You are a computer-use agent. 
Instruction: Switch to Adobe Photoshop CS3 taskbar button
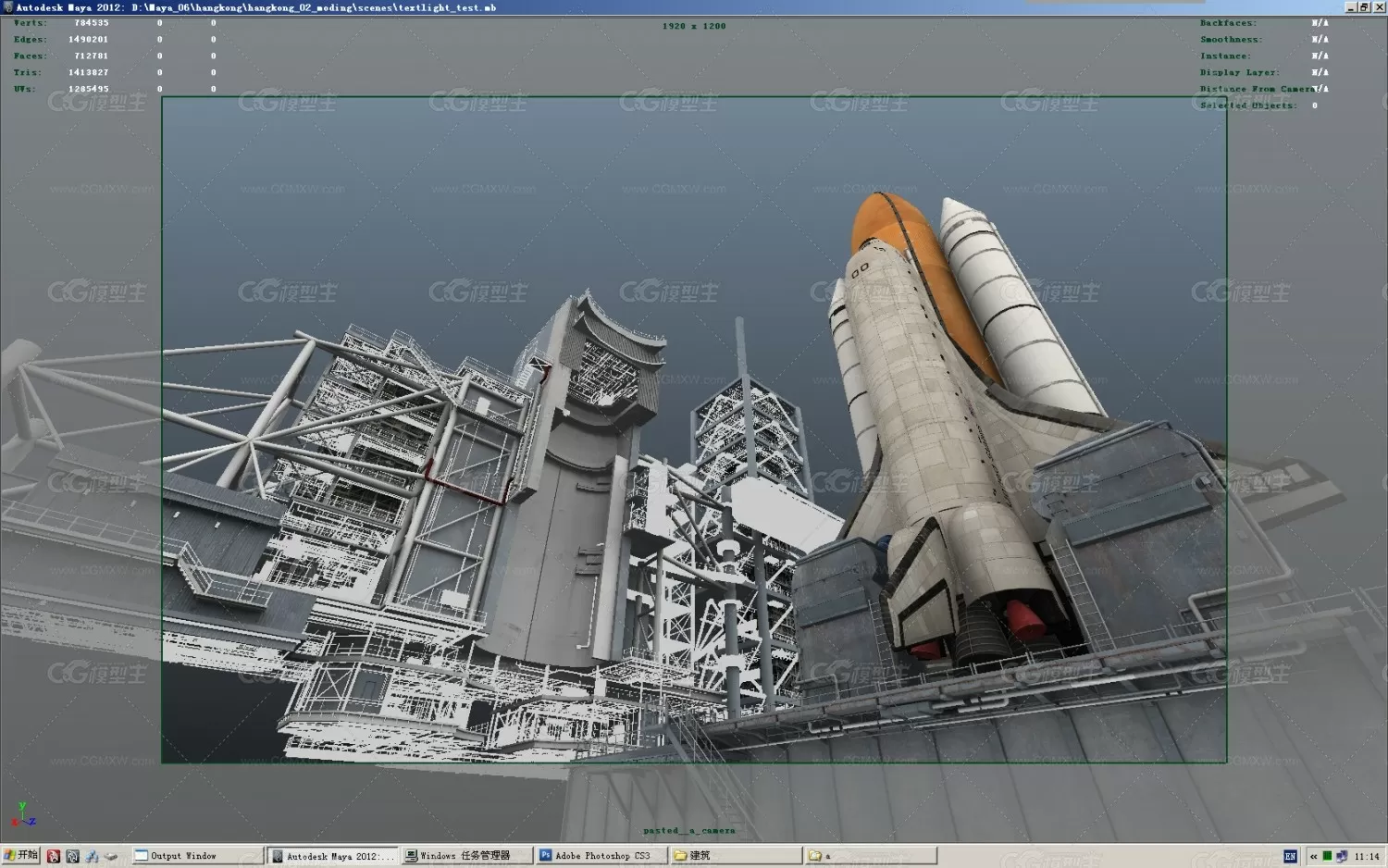tap(602, 856)
